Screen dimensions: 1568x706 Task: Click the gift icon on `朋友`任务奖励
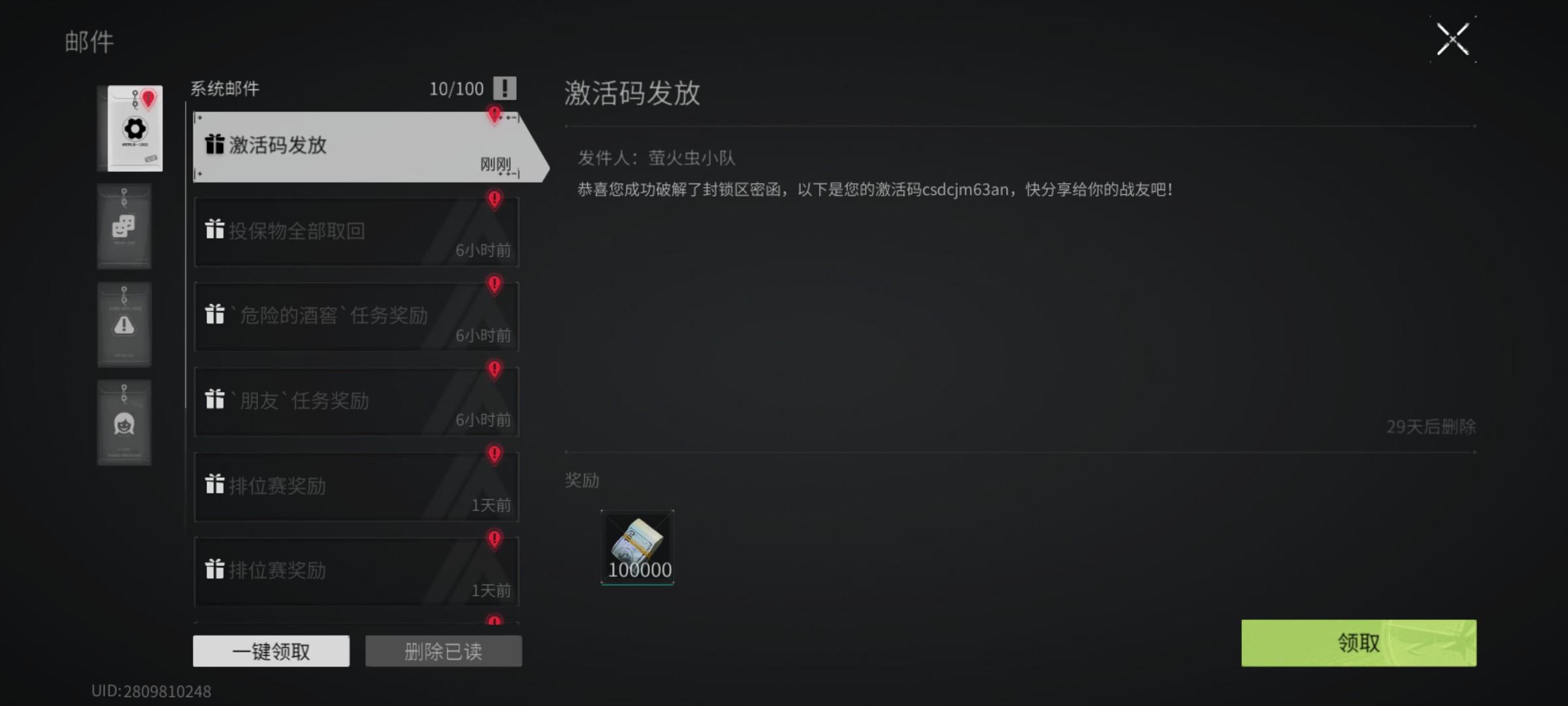pos(214,398)
